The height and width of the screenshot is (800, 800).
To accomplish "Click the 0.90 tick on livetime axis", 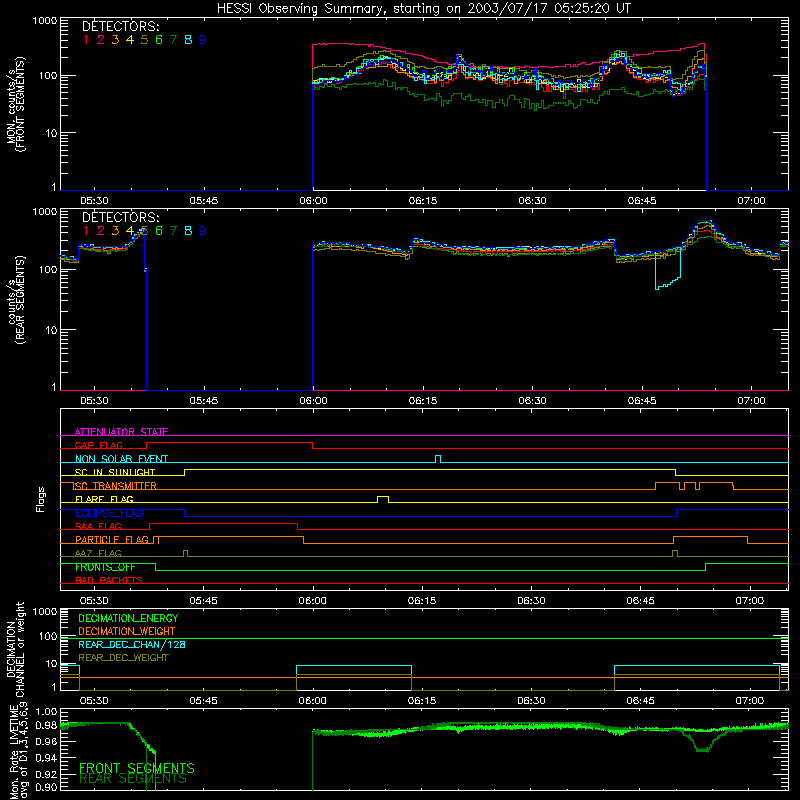I will click(x=46, y=787).
